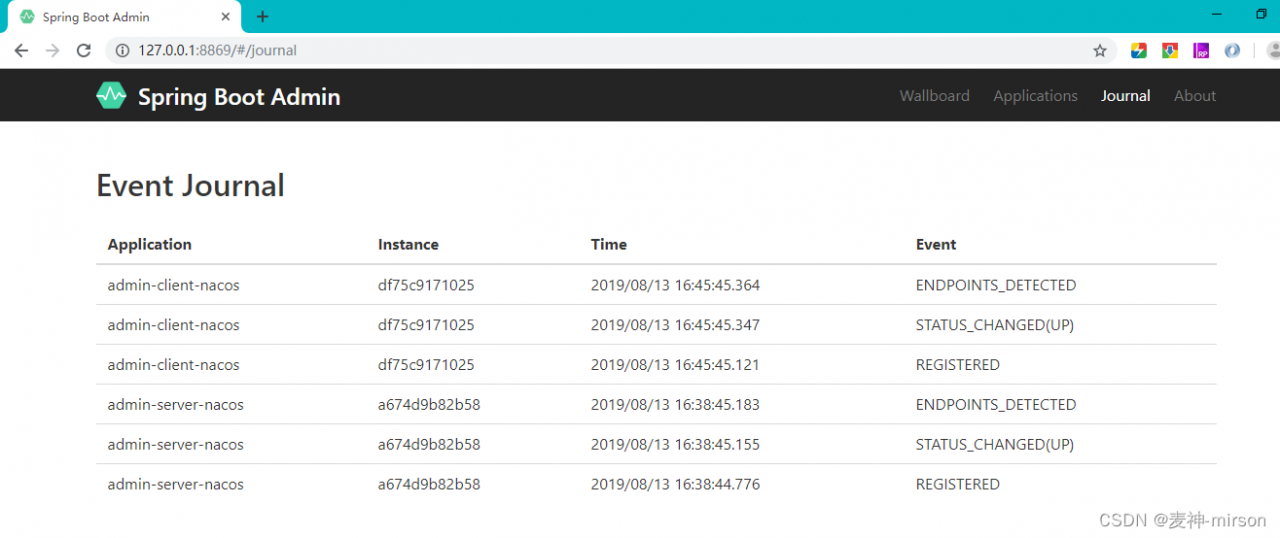Click the blue round extension icon
This screenshot has width=1280, height=538.
1232,51
